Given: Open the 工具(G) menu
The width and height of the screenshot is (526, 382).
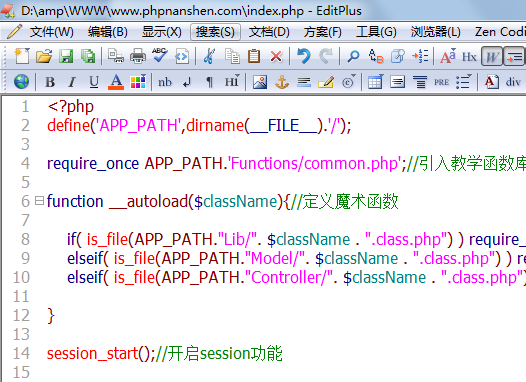Looking at the screenshot, I should [x=376, y=32].
